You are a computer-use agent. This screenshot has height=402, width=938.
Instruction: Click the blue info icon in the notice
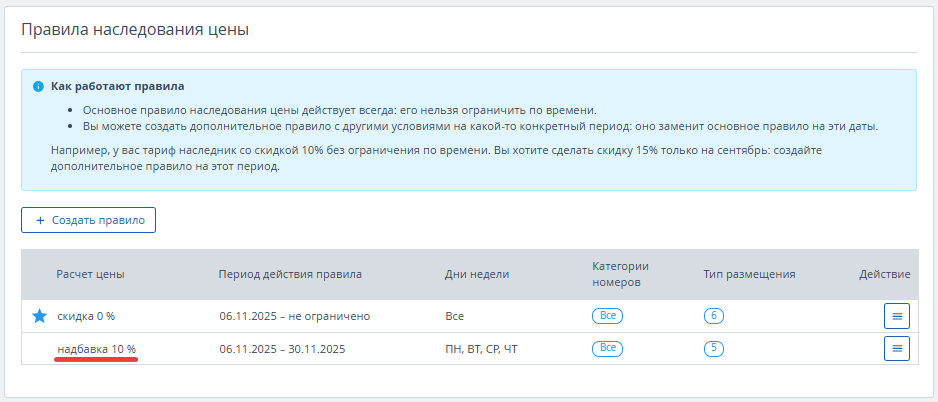[x=38, y=87]
